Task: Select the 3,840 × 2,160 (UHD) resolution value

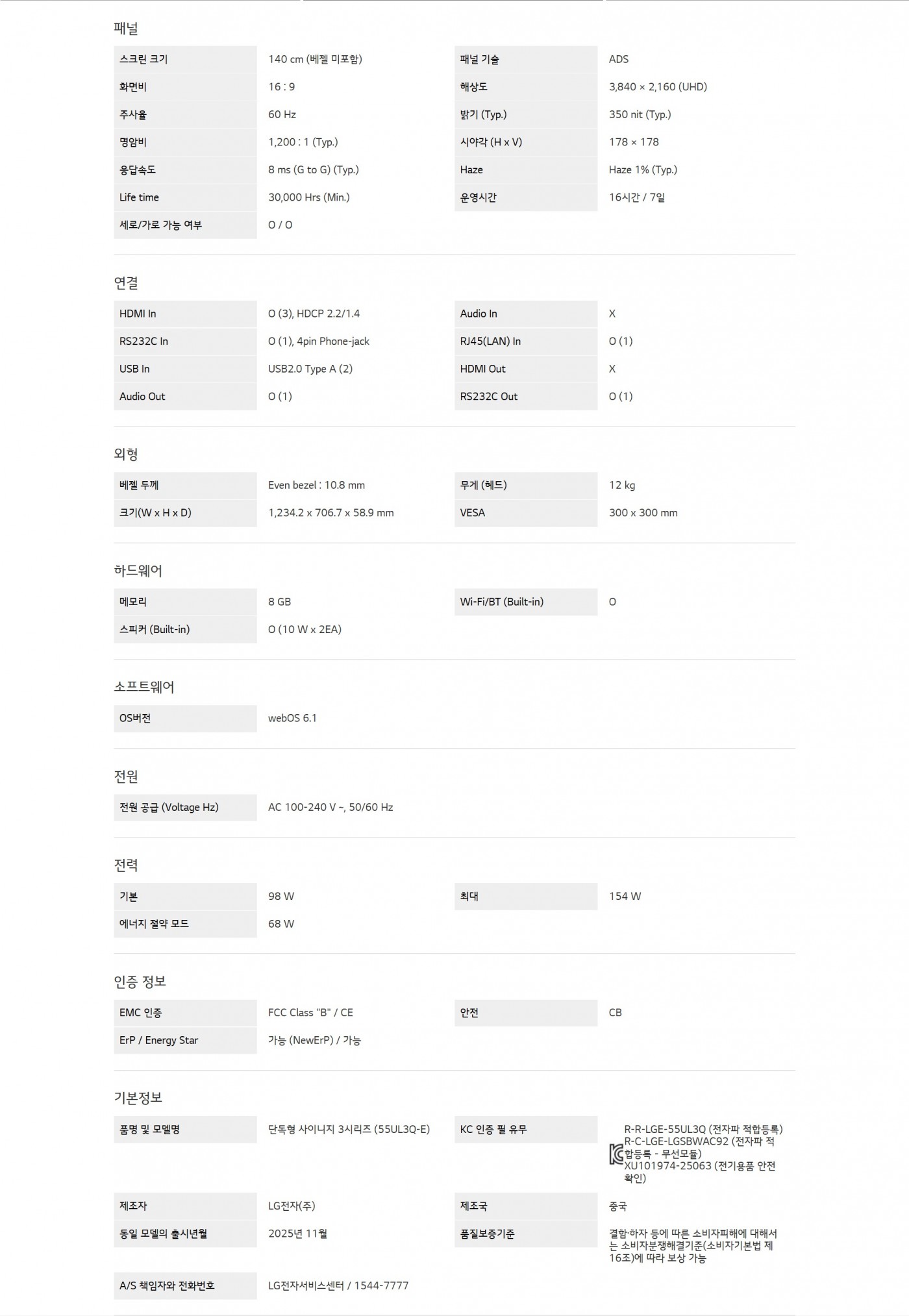Action: point(658,87)
